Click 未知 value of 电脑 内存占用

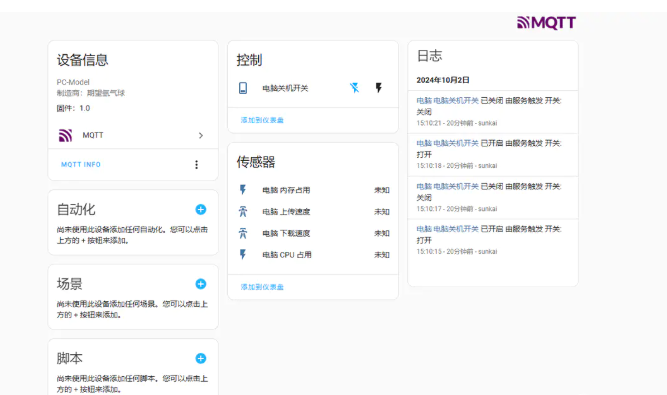tap(382, 190)
